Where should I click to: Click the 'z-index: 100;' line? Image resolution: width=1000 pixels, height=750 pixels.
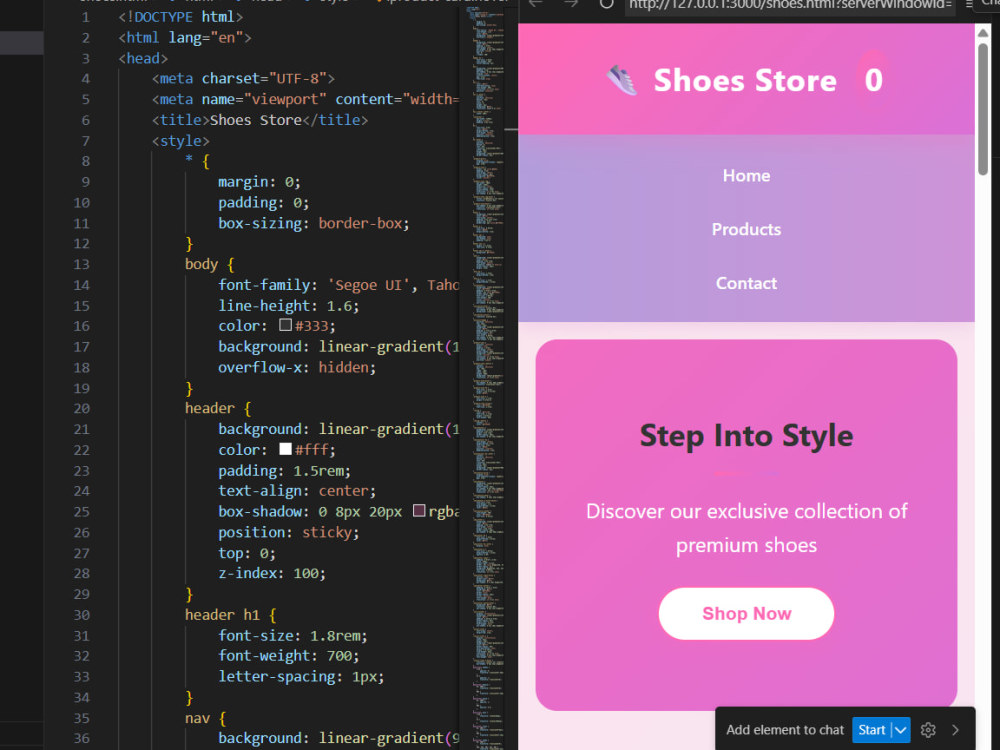(x=272, y=573)
